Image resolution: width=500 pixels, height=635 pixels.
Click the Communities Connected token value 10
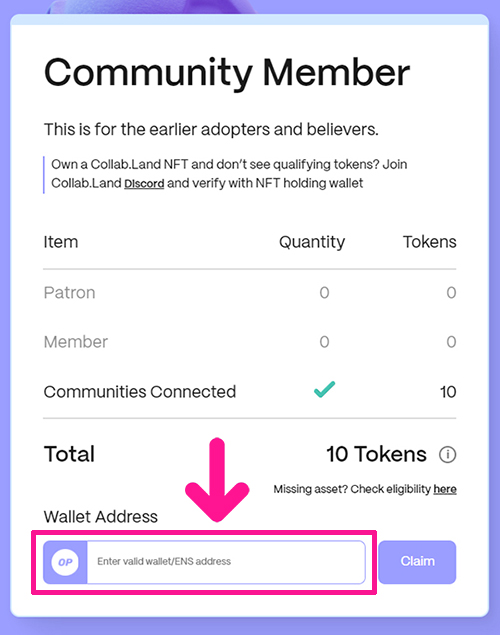click(x=448, y=392)
